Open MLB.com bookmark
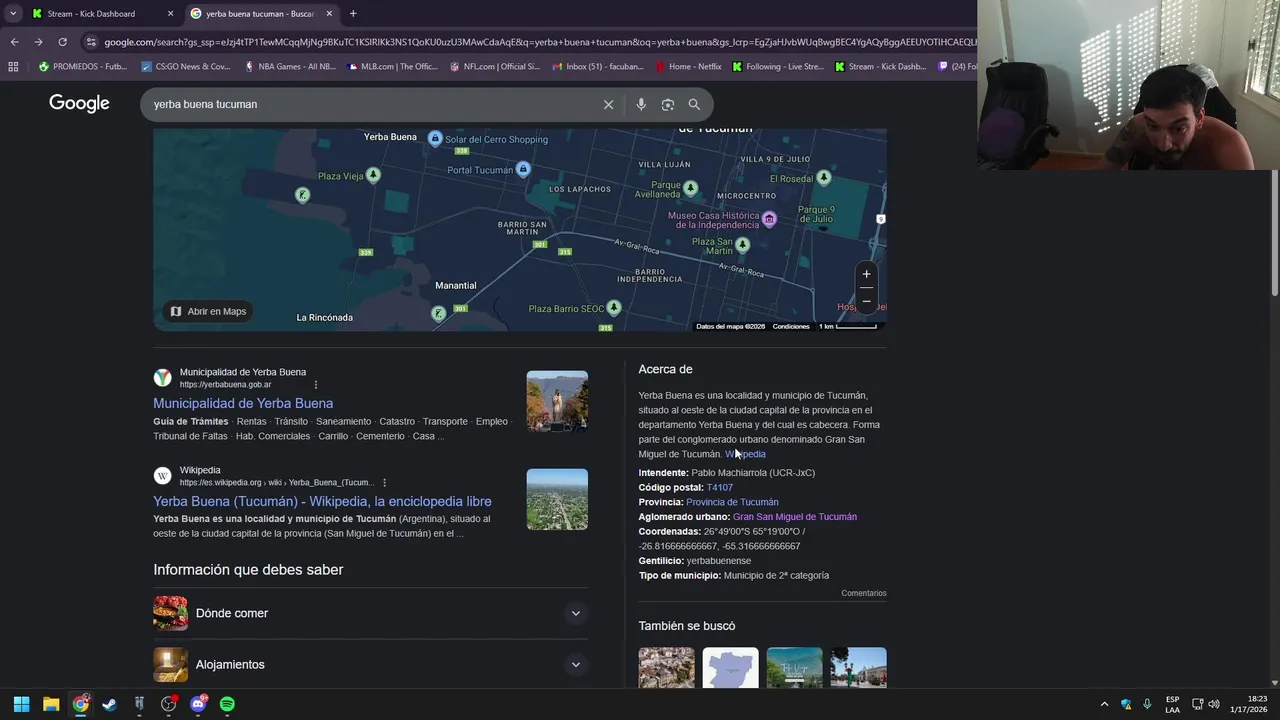This screenshot has height=720, width=1280. tap(392, 67)
